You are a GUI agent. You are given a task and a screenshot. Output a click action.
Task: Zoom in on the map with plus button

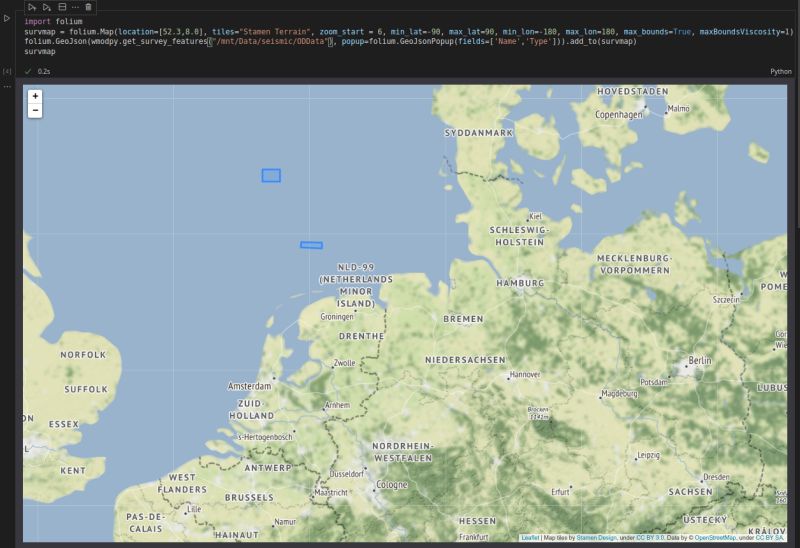(35, 96)
